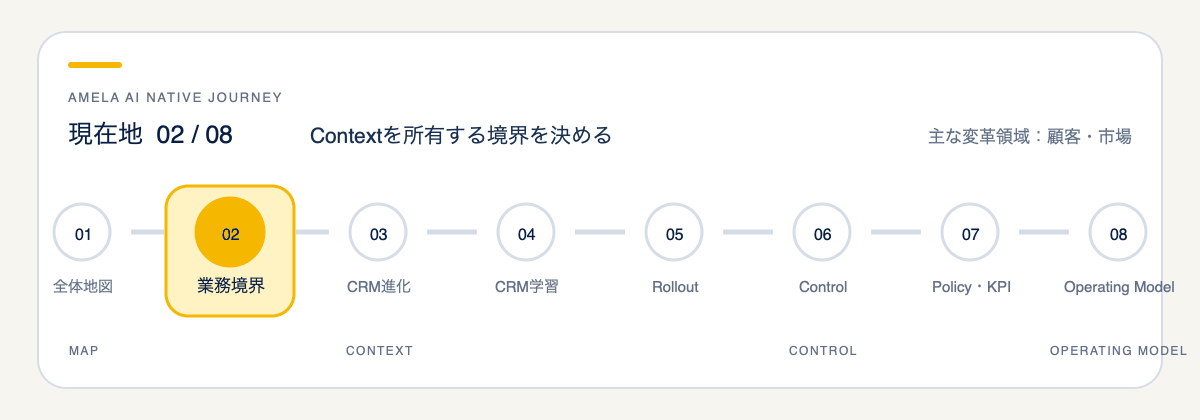Click the highlighted 02 step circle
The height and width of the screenshot is (420, 1200).
pos(230,233)
